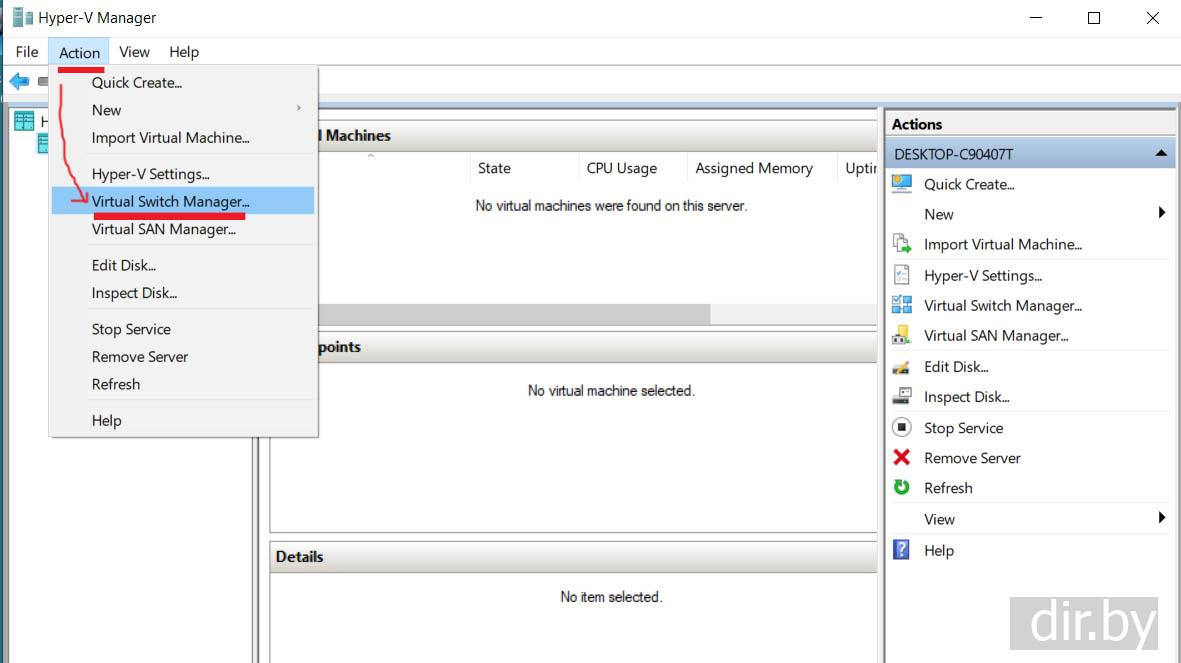Select Virtual SAN Manager in Action menu

(183, 229)
